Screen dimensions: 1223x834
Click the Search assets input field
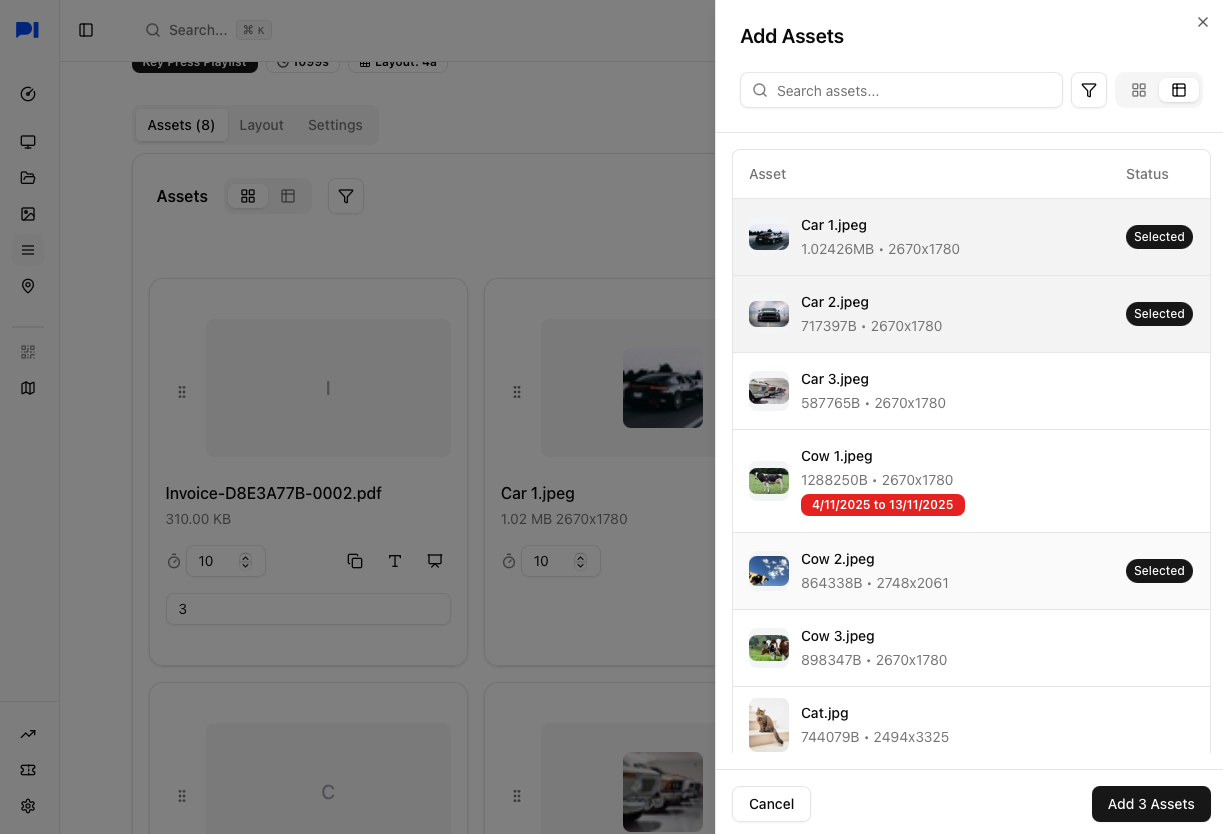click(900, 90)
